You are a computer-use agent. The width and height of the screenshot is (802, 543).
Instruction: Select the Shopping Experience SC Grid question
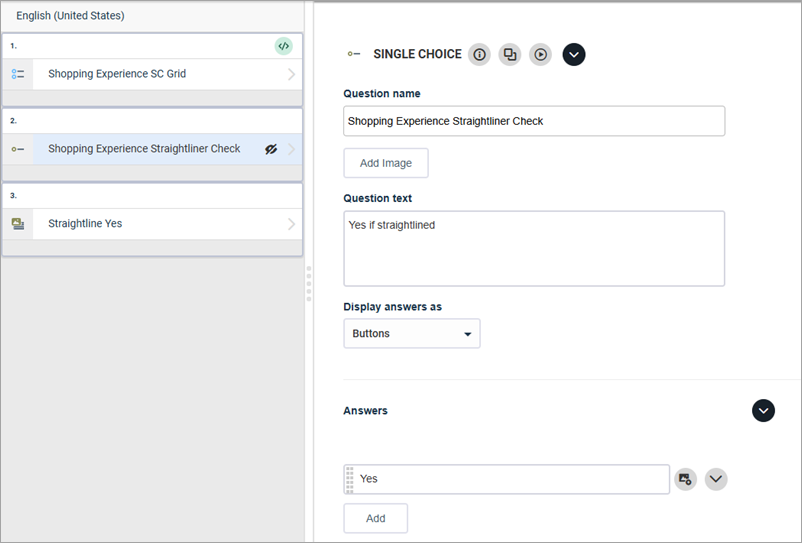coord(117,74)
